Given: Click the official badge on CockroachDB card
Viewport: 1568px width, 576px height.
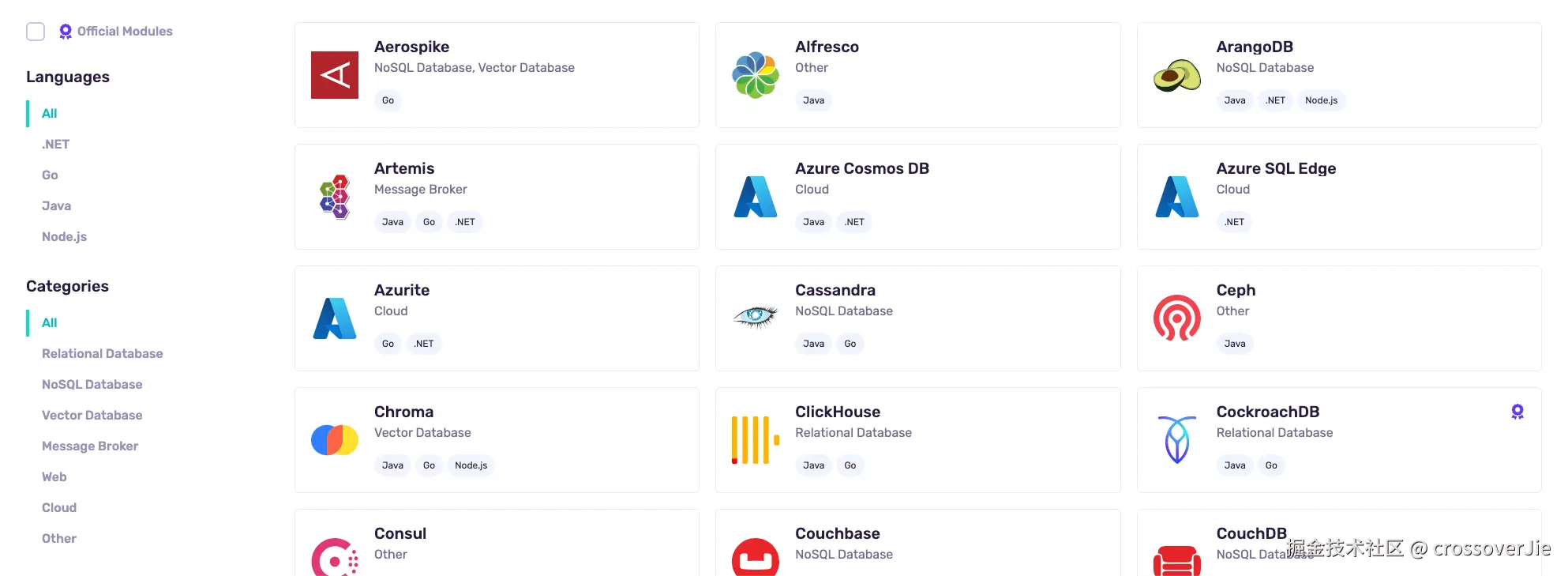Looking at the screenshot, I should tap(1517, 412).
